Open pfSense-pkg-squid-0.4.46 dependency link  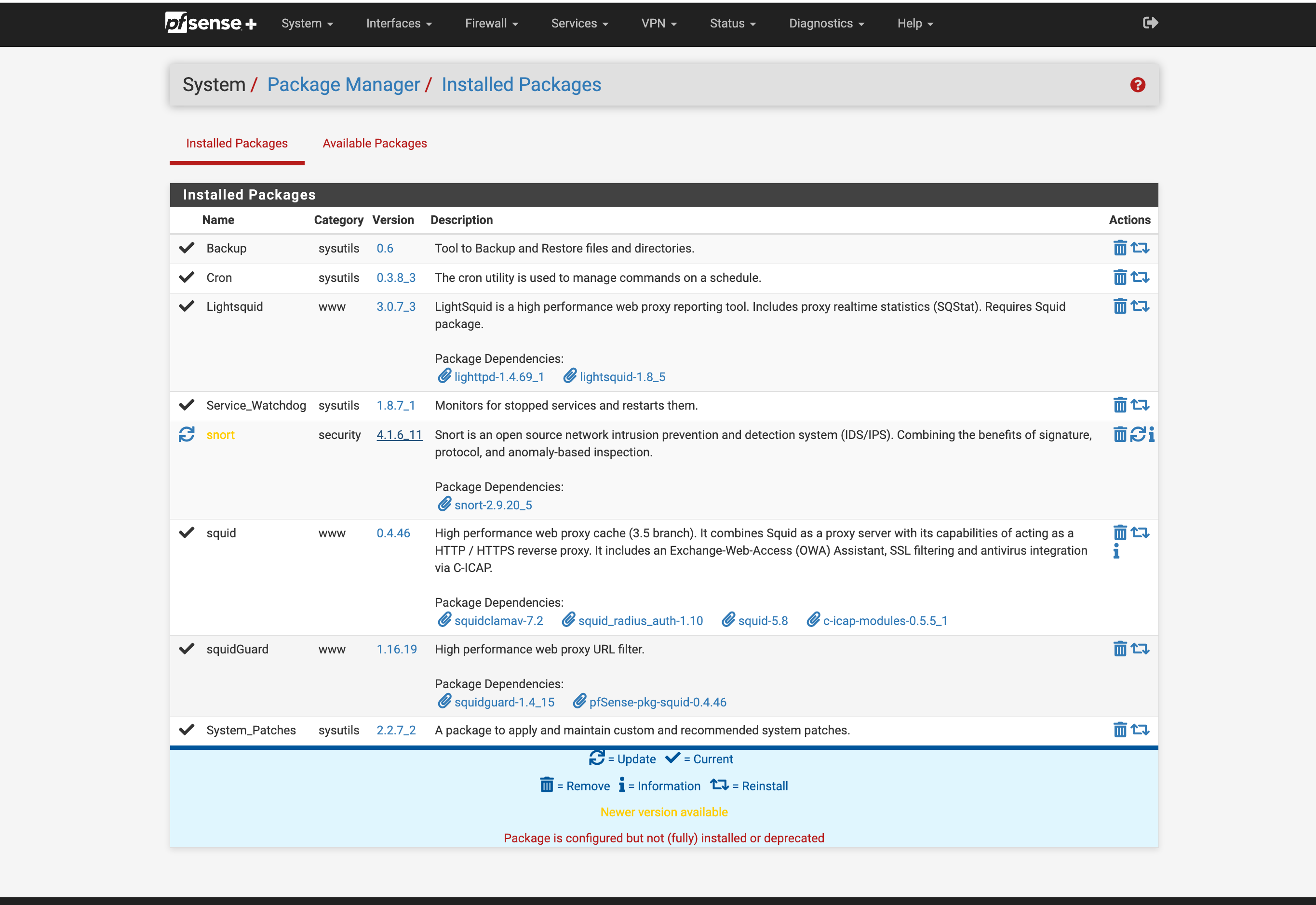click(658, 702)
